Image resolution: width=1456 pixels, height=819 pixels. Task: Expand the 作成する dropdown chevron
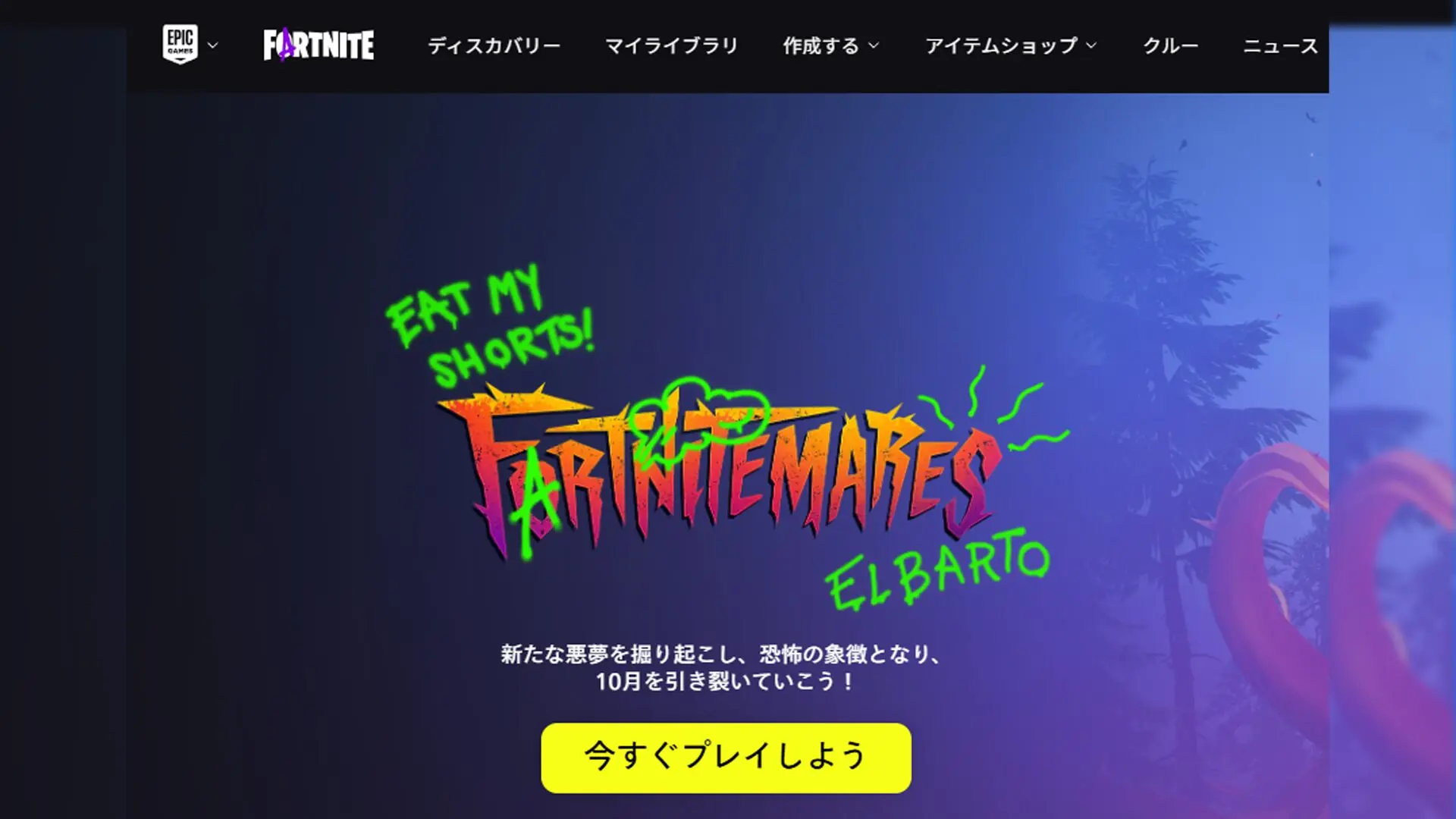tap(874, 45)
